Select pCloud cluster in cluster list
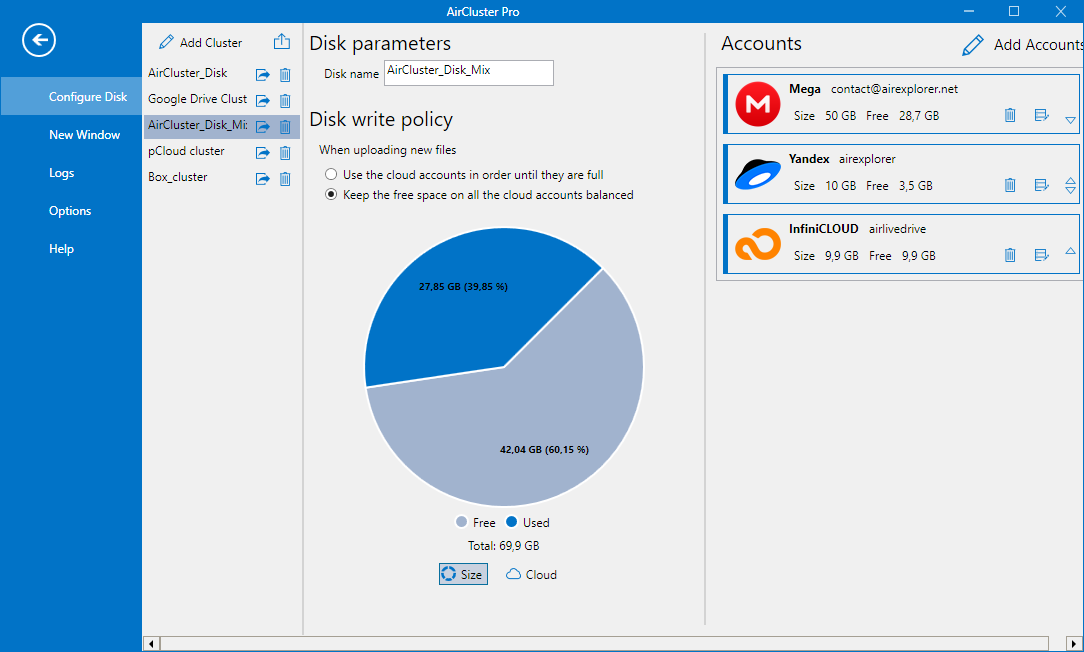1084x652 pixels. (x=186, y=151)
